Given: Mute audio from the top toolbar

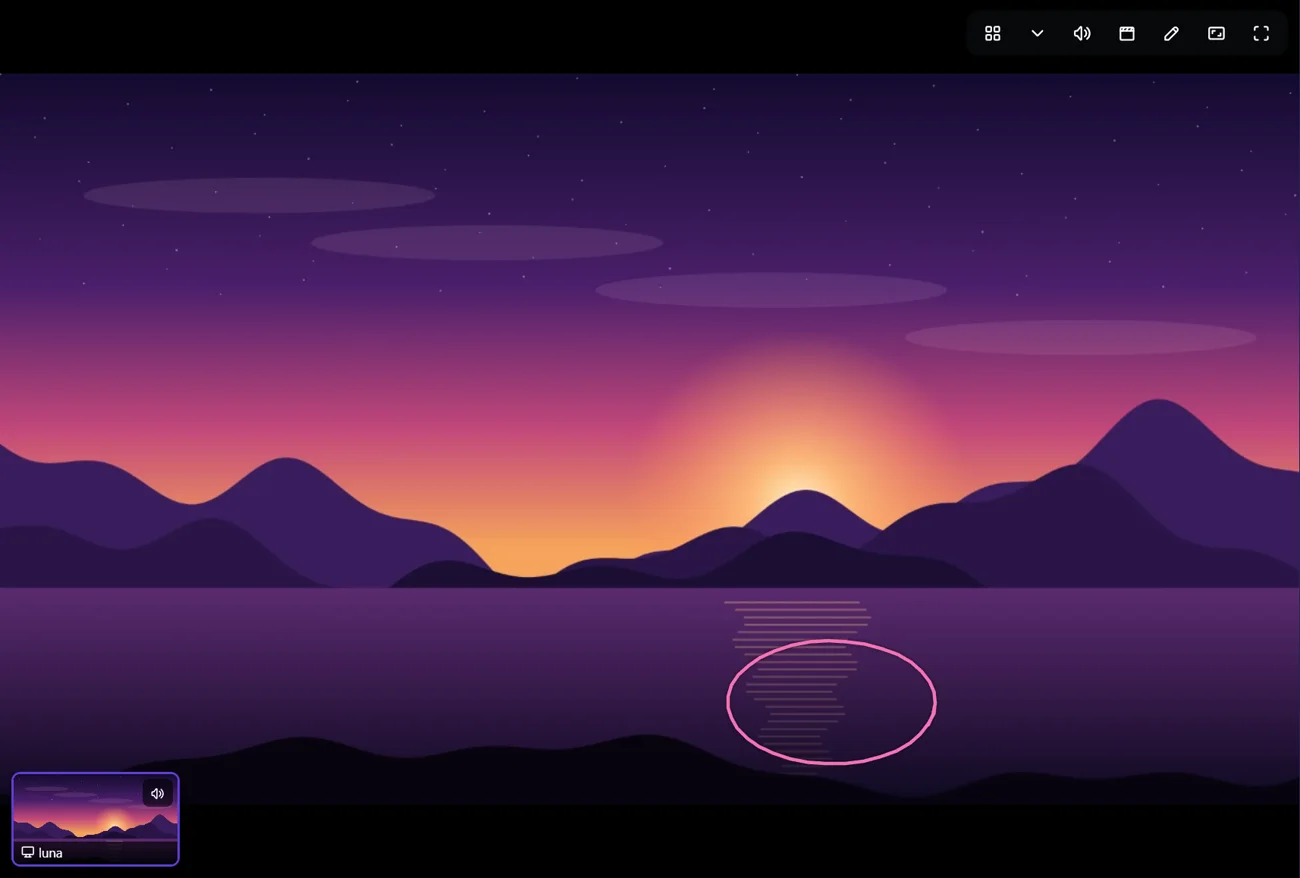Looking at the screenshot, I should [1082, 34].
